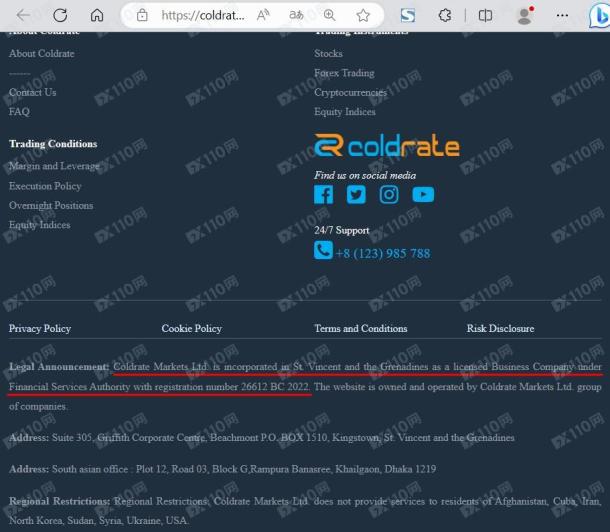This screenshot has height=532, width=610.
Task: Open the Contact Us link
Action: [33, 93]
